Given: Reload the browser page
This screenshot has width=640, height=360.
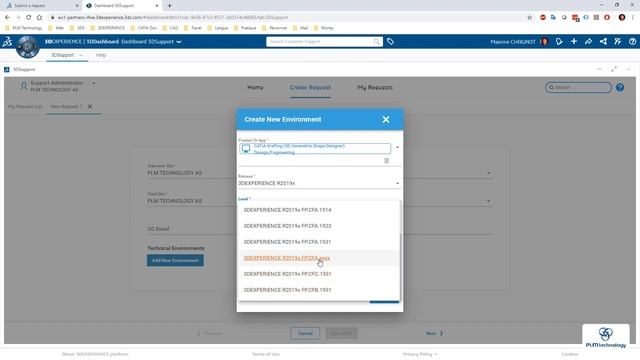Looking at the screenshot, I should click(28, 18).
